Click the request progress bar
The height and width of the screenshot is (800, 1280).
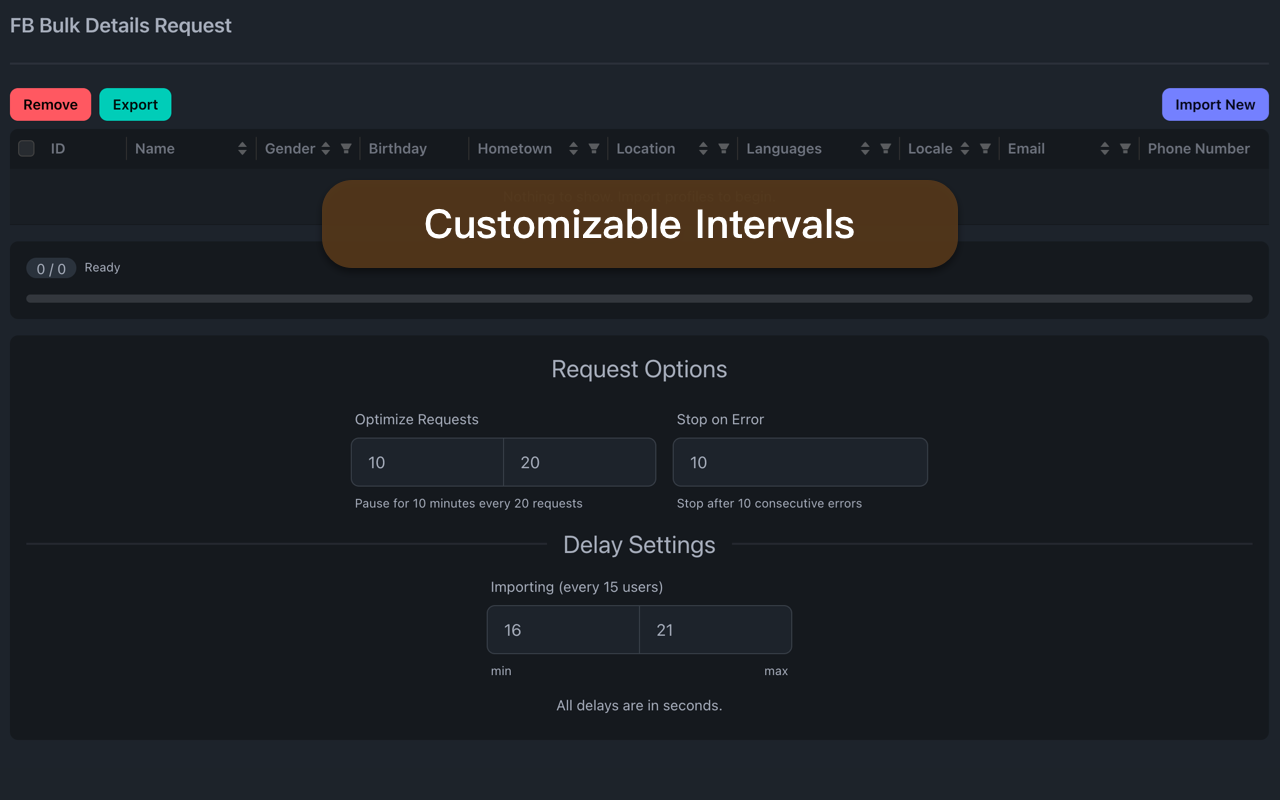click(x=639, y=298)
